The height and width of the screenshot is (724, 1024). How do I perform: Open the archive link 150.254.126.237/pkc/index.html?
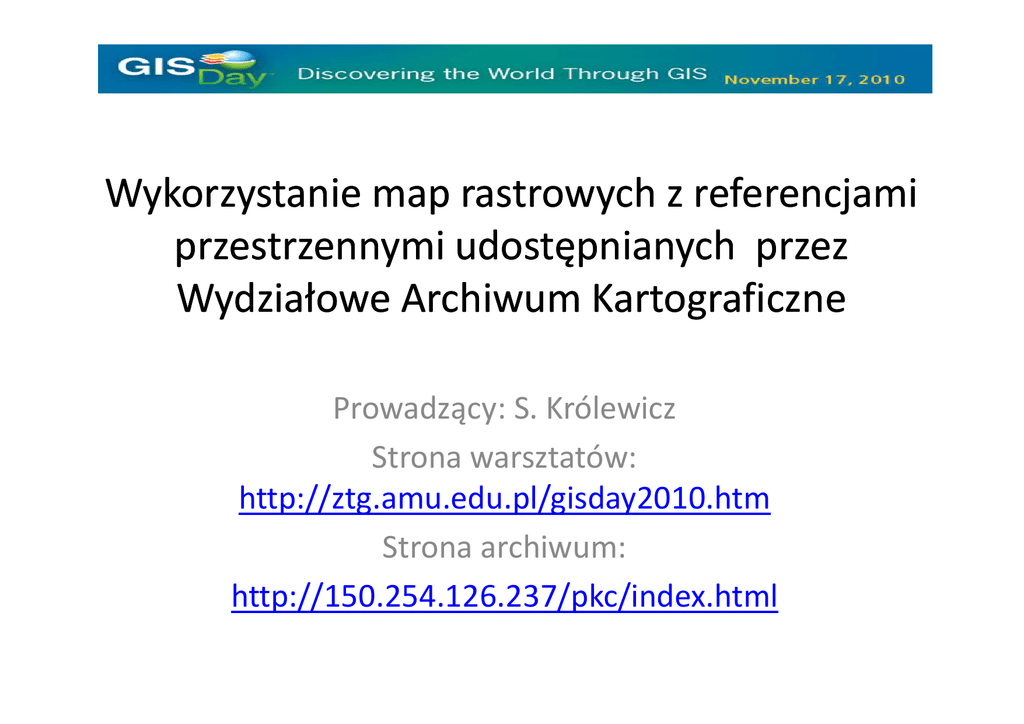coord(504,597)
